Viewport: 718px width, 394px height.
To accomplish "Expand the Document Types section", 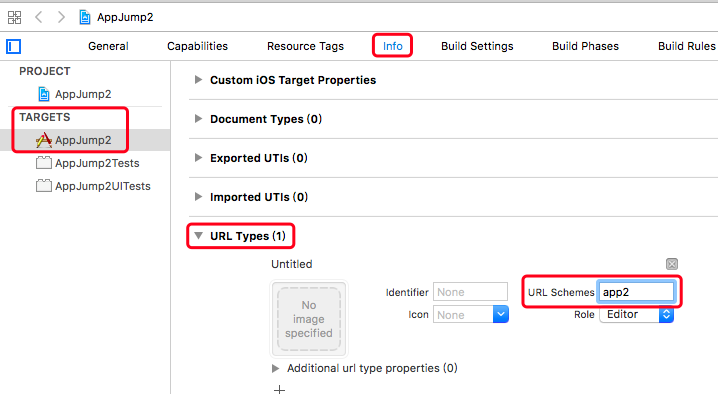I will pyautogui.click(x=198, y=119).
